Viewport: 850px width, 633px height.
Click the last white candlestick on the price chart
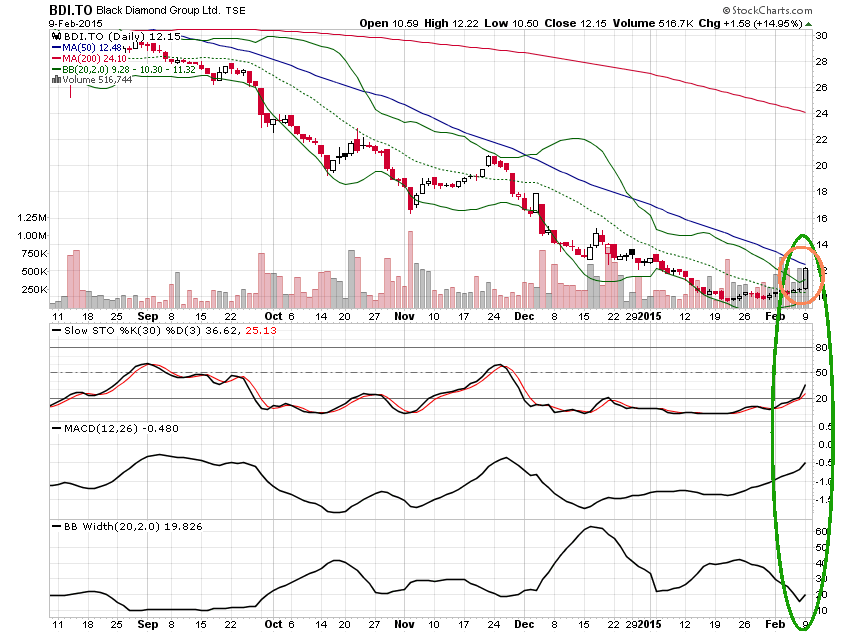click(806, 279)
